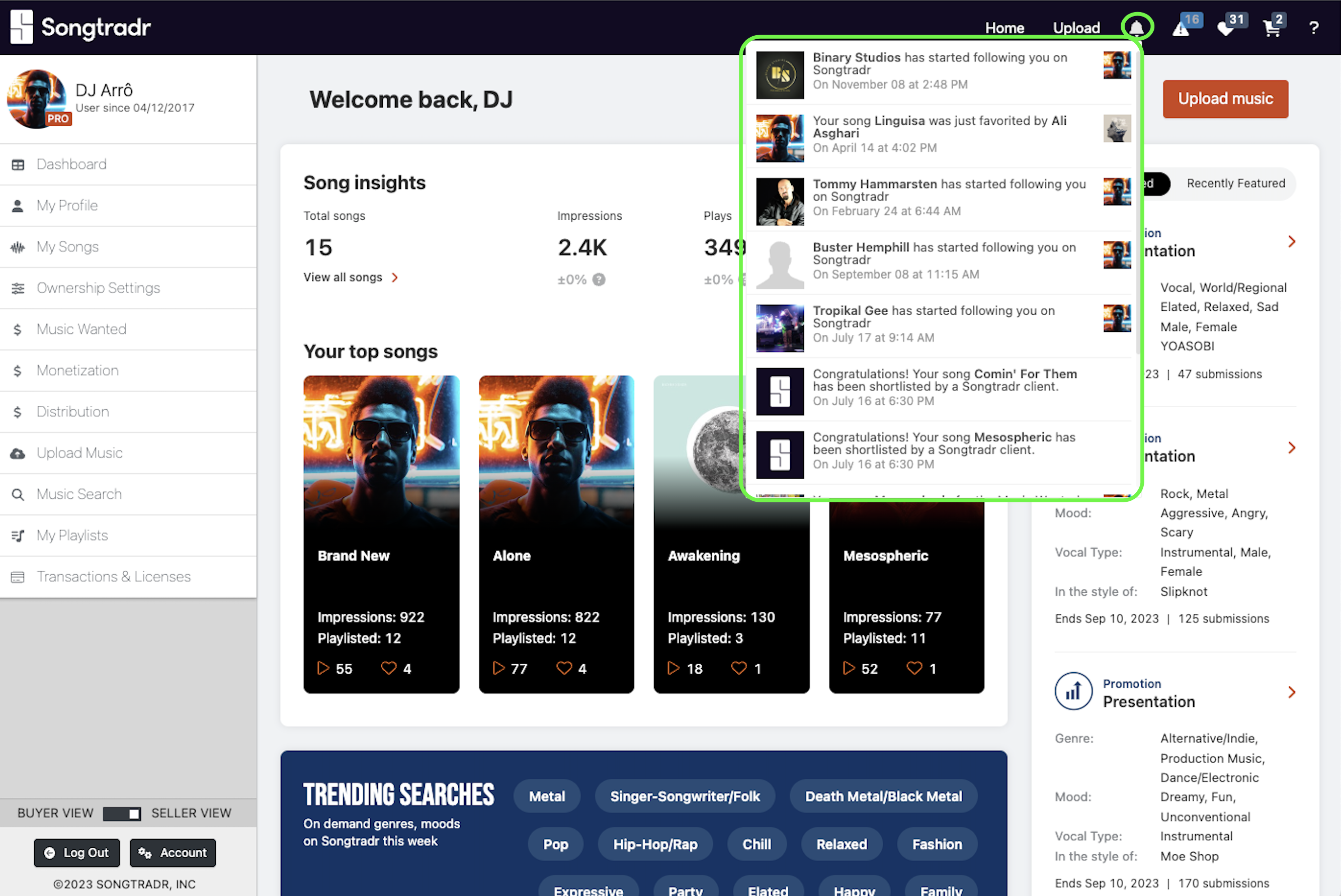Click the Impressions info question icon
The width and height of the screenshot is (1341, 896).
(x=599, y=280)
